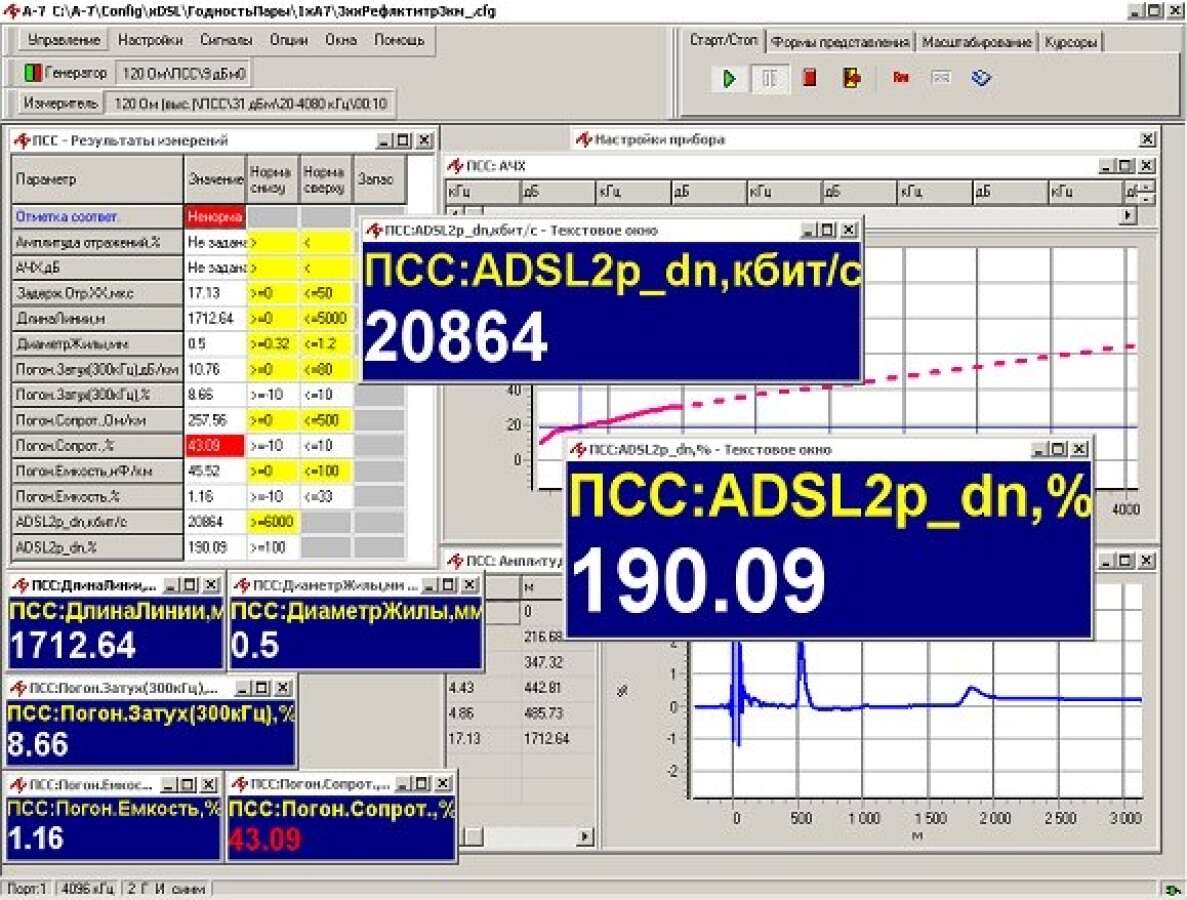Click the >=6000 lower norm cell

point(273,522)
